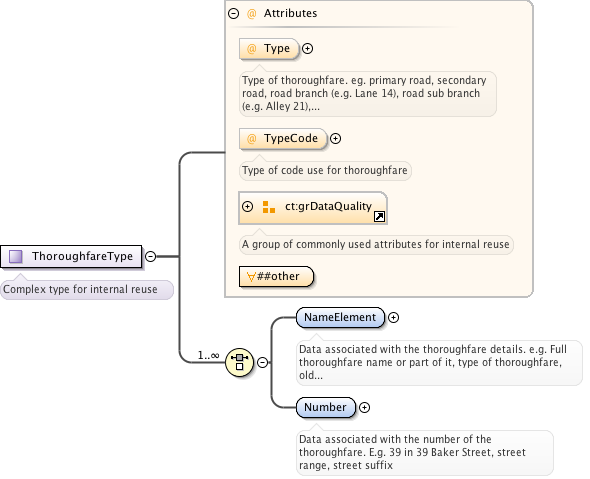Collapse the sequence compositor children
Image resolution: width=590 pixels, height=479 pixels.
263,362
